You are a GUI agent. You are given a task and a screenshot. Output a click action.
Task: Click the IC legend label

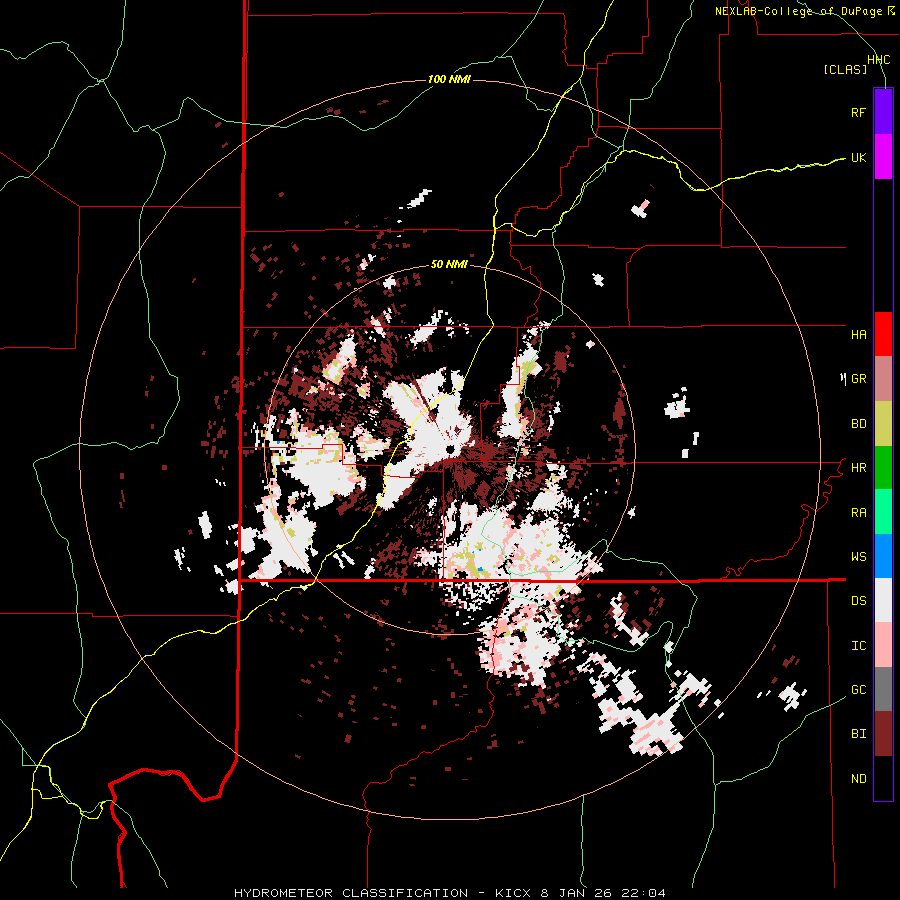tap(859, 646)
